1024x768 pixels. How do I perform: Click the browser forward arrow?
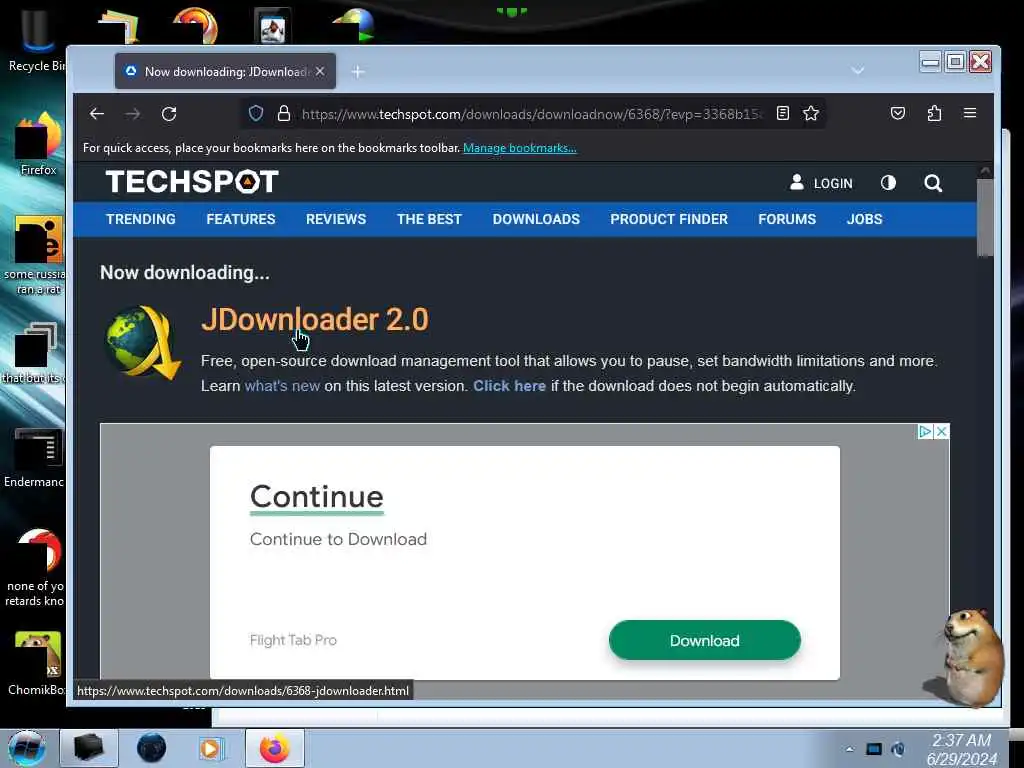[133, 114]
